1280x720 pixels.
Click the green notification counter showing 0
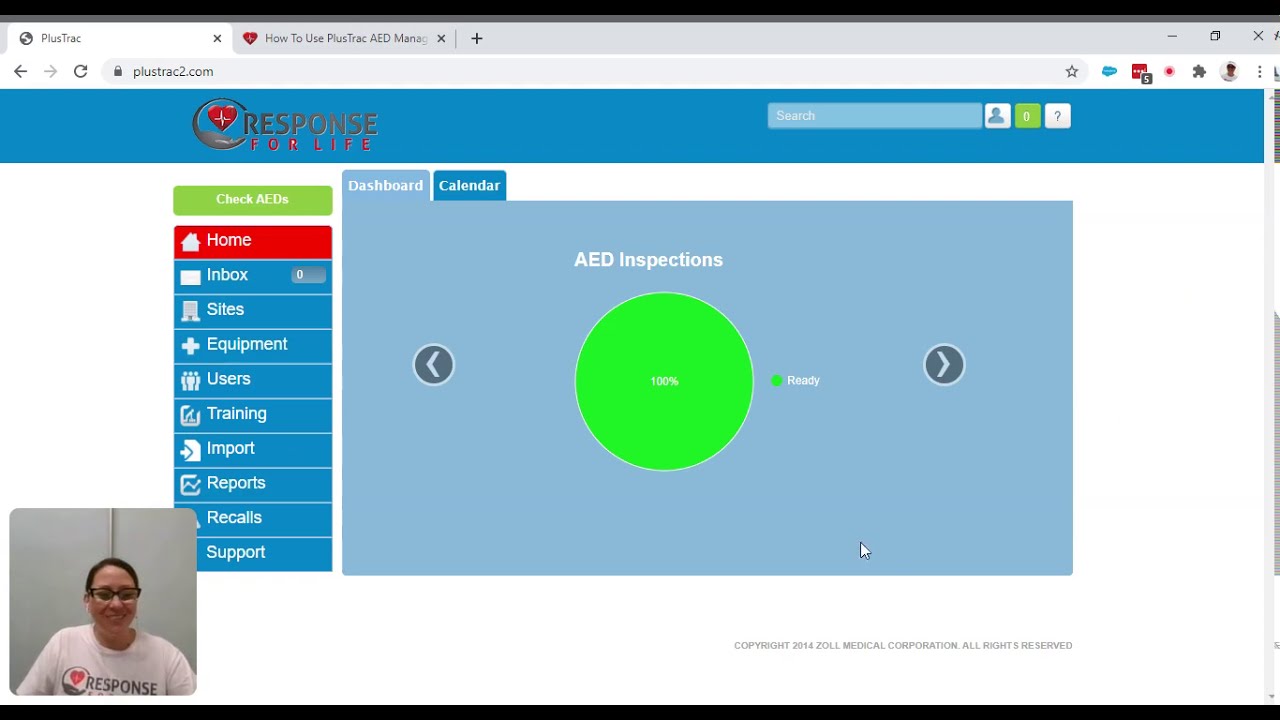click(x=1027, y=116)
